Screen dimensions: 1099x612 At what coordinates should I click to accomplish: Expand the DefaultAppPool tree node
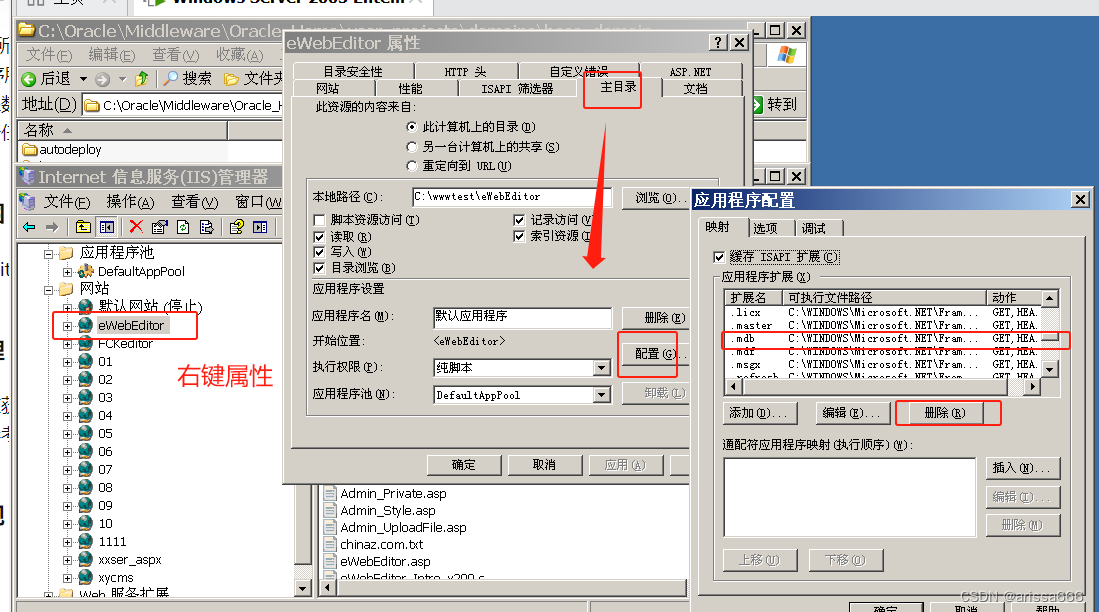point(67,272)
